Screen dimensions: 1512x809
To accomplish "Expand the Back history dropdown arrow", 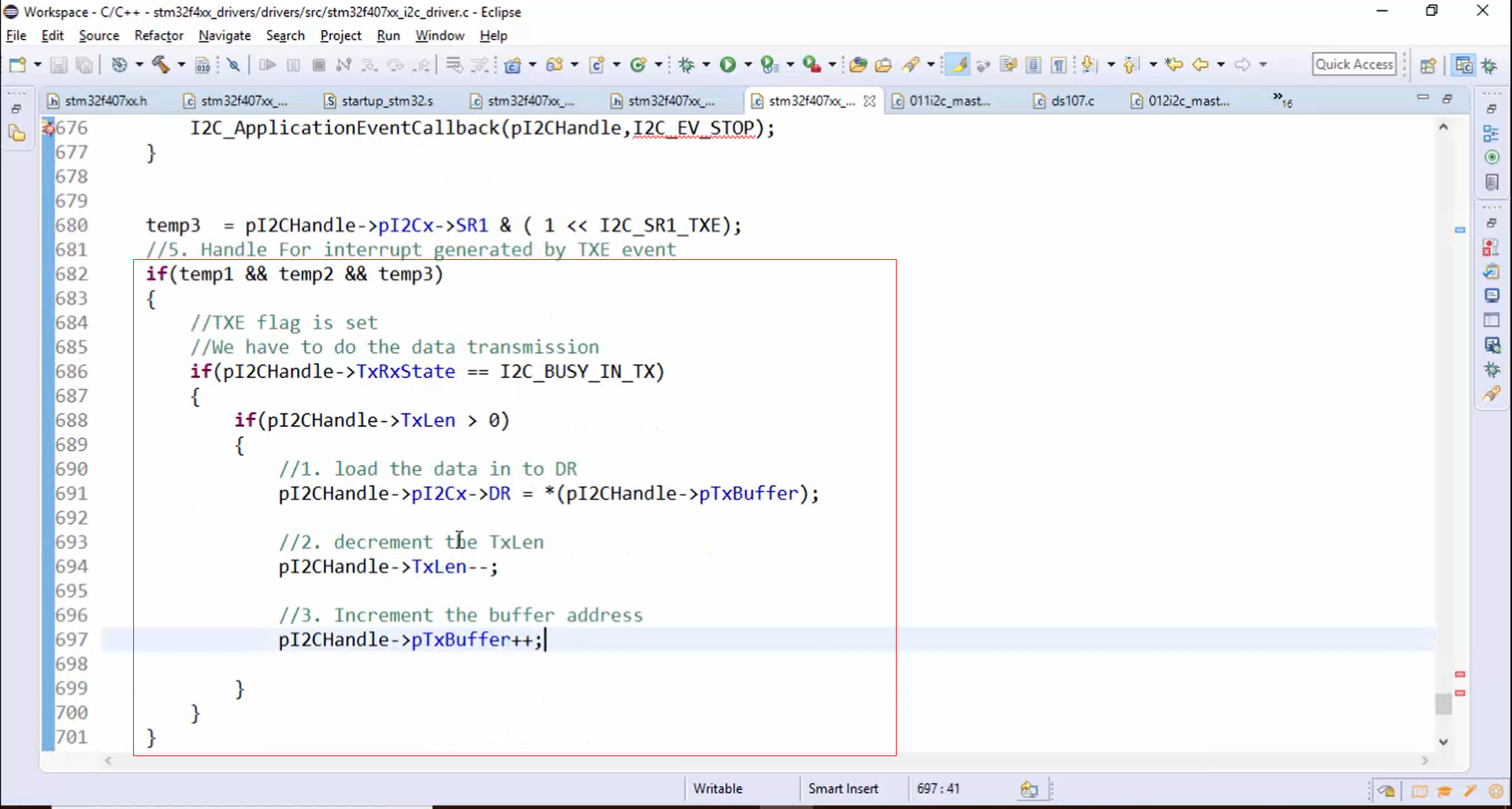I will (1220, 65).
